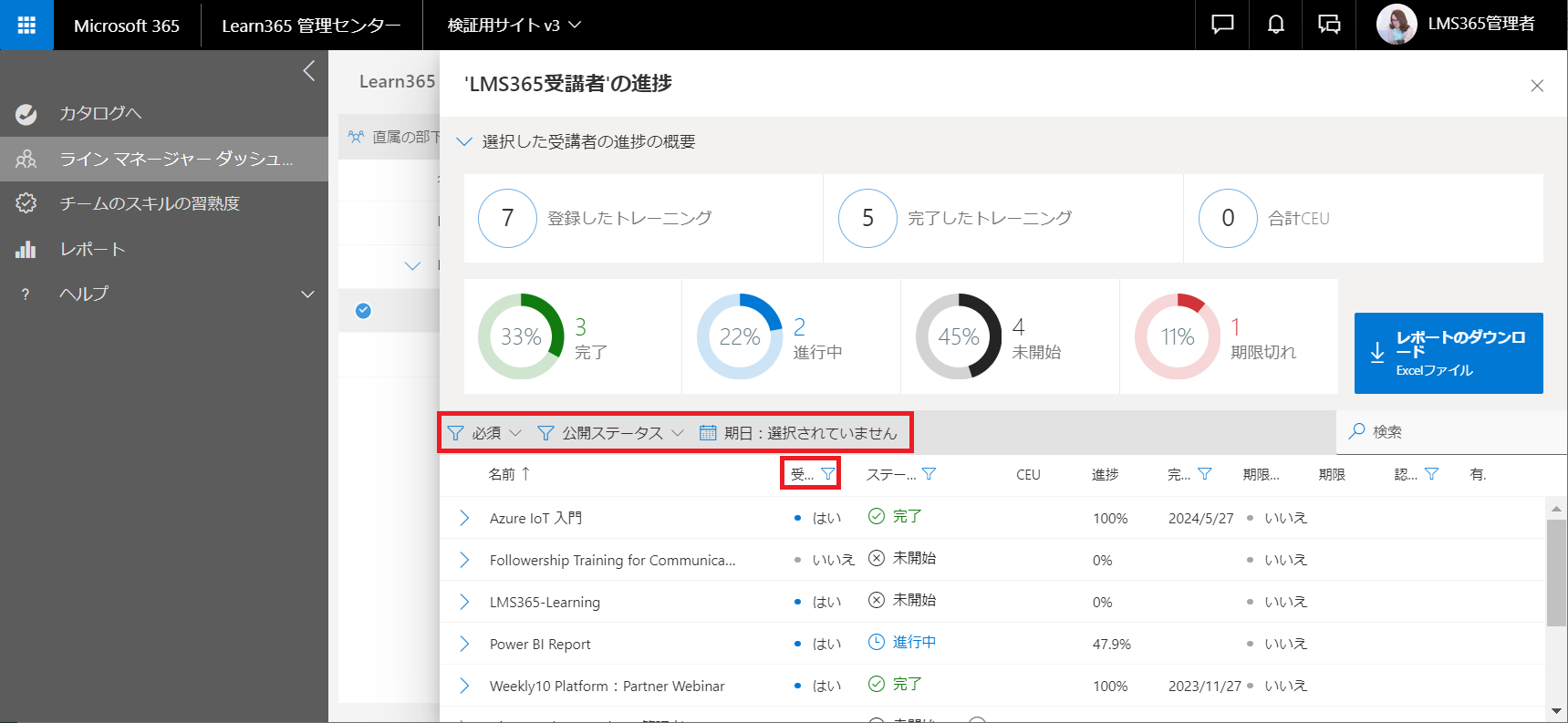The height and width of the screenshot is (723, 1568).
Task: Open the 必須 filter dropdown
Action: [484, 433]
